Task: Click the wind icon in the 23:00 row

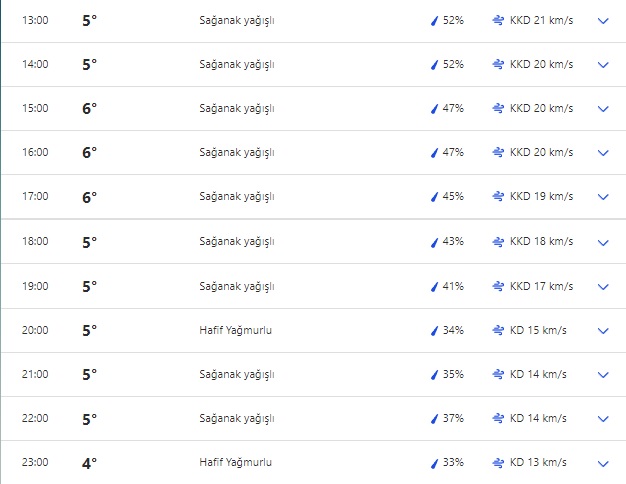Action: pos(497,462)
